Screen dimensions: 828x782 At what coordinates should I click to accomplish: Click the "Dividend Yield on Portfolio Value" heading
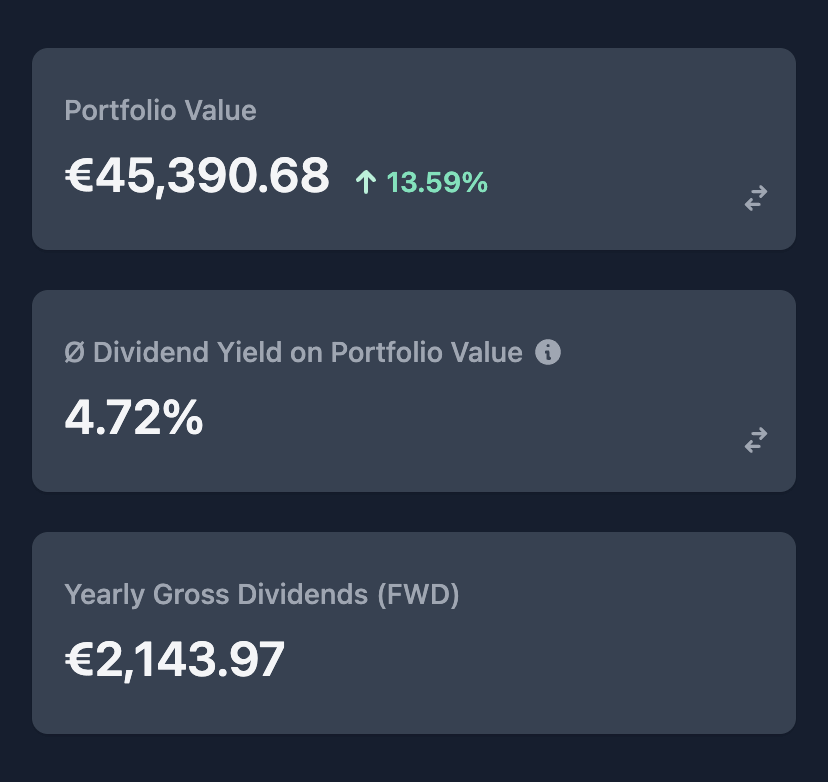(x=307, y=352)
